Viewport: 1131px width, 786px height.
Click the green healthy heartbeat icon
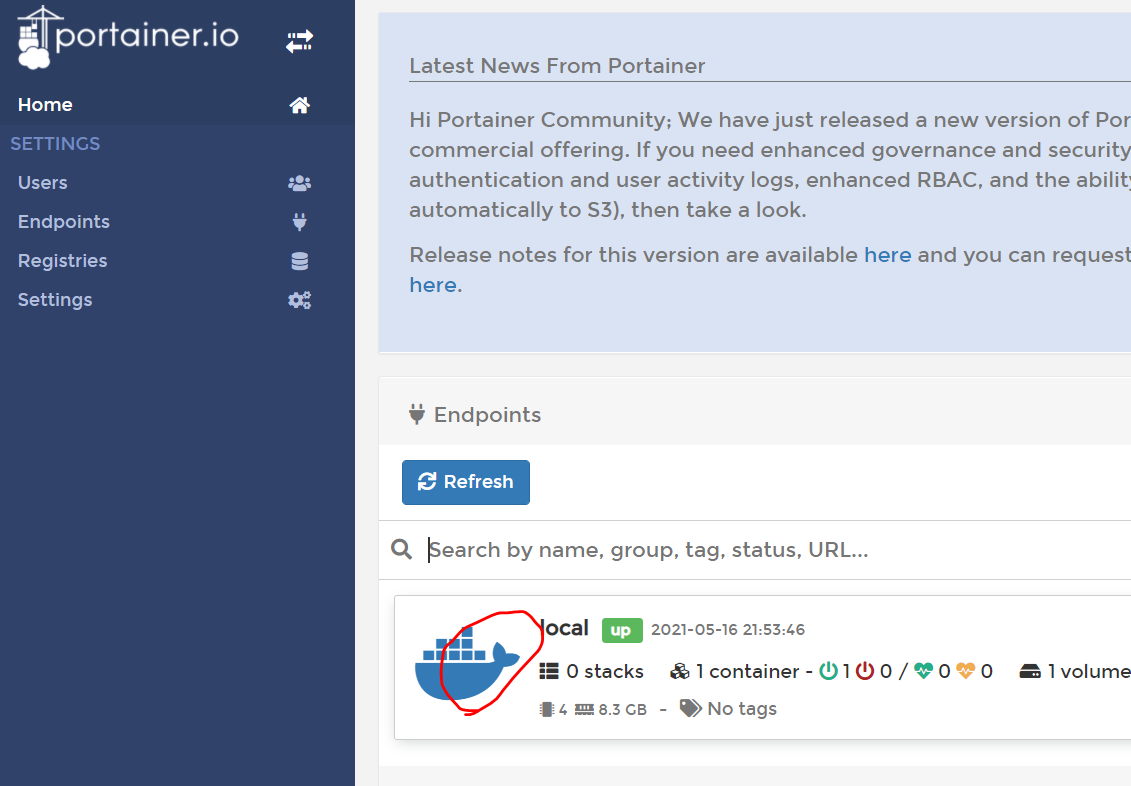[923, 671]
